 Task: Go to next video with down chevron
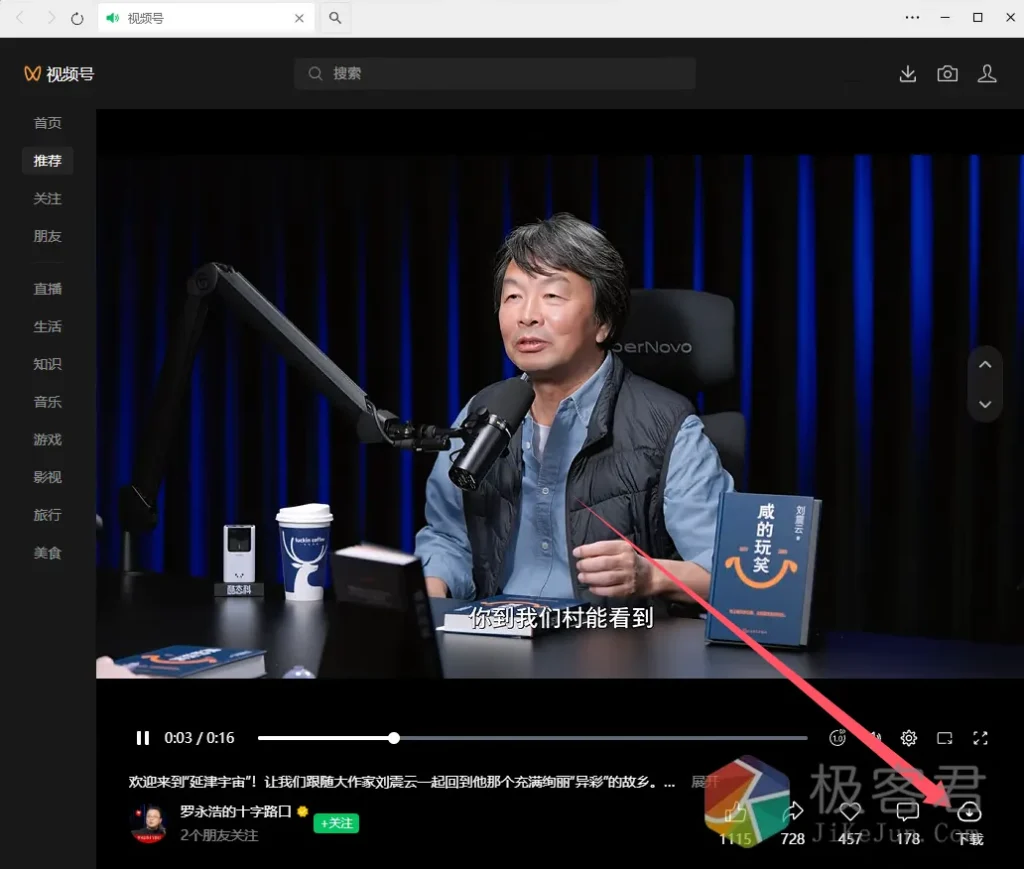coord(985,404)
